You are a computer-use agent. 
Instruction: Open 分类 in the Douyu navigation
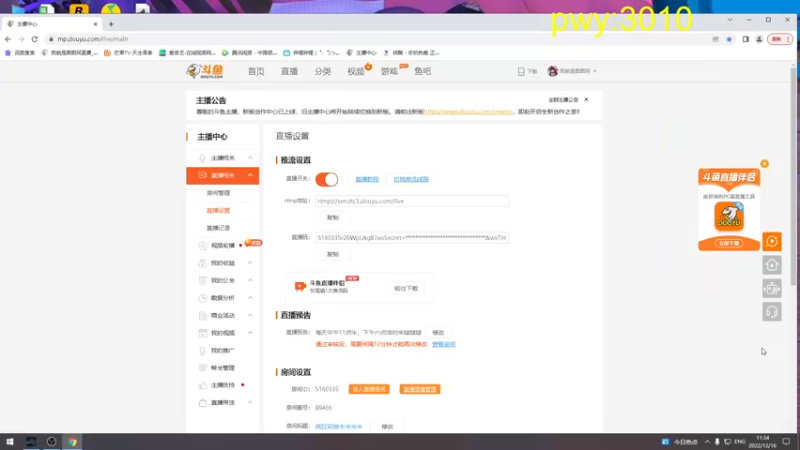[322, 71]
